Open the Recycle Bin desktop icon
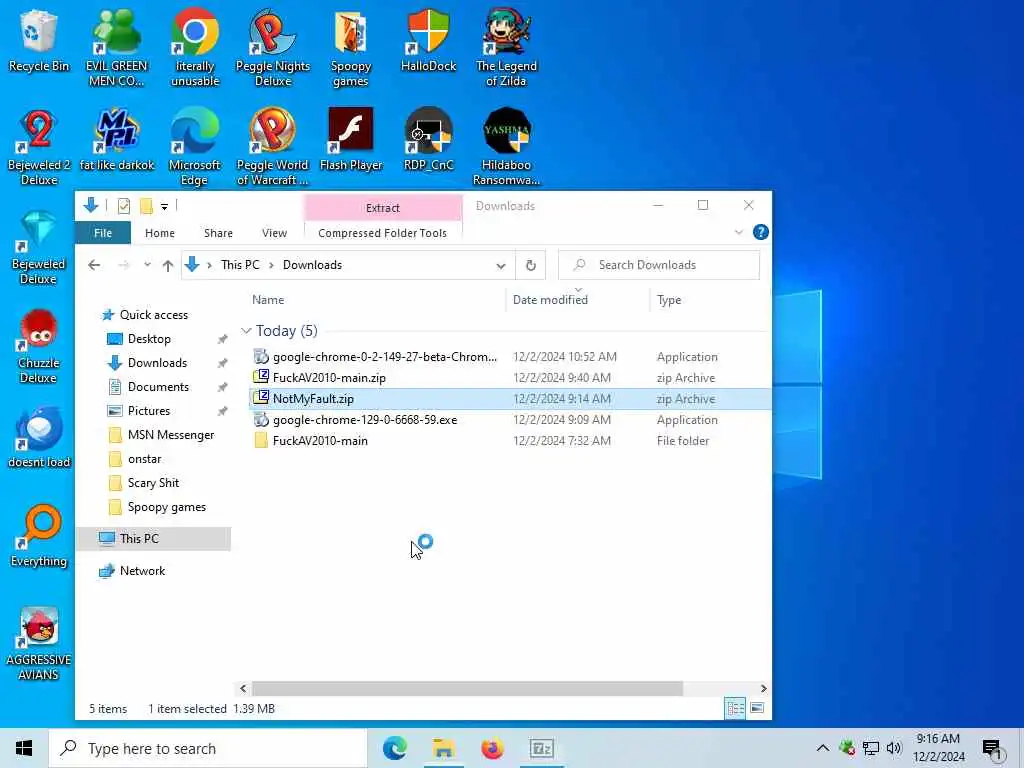Viewport: 1024px width, 768px height. pos(39,41)
